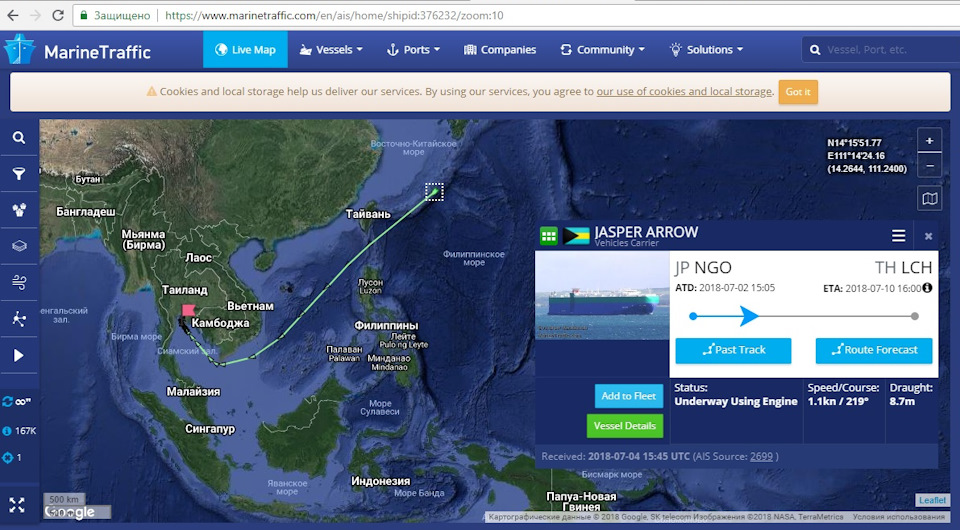Open AIS Source 2699 link
Image resolution: width=960 pixels, height=530 pixels.
pyautogui.click(x=761, y=457)
